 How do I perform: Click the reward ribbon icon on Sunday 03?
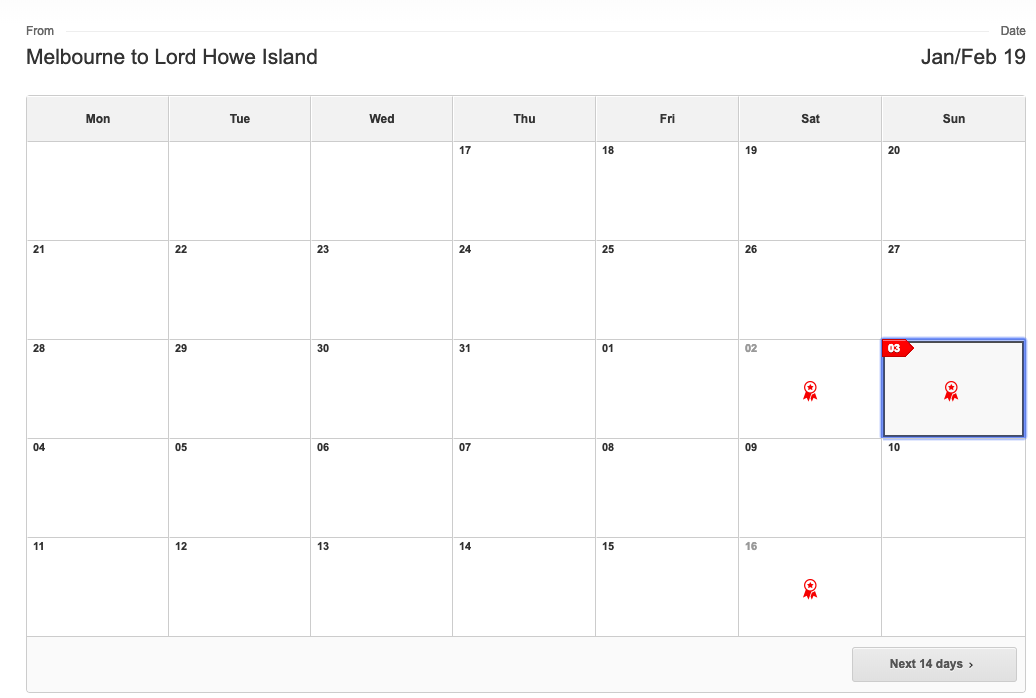tap(951, 391)
